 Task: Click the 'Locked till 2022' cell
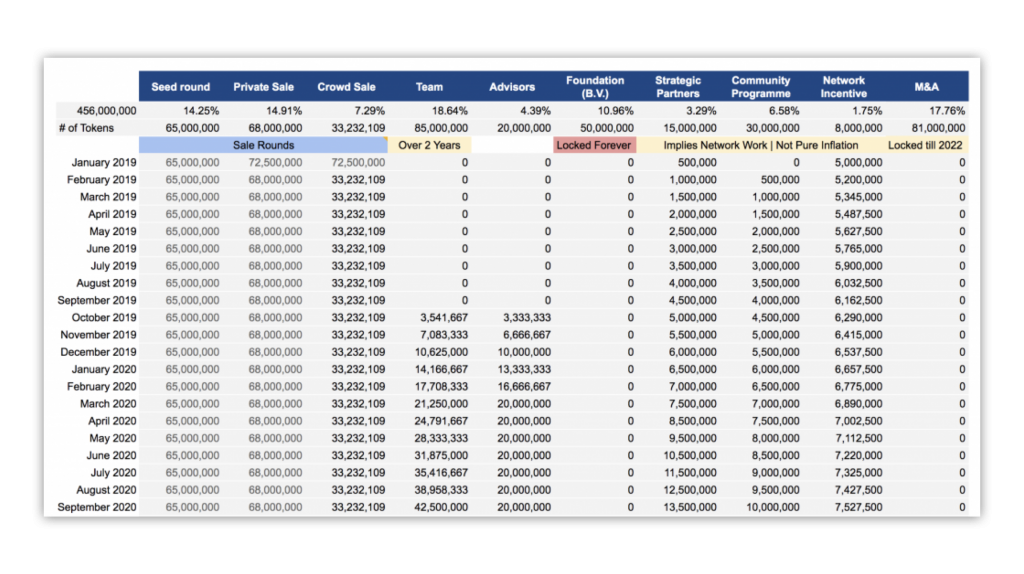[x=925, y=145]
